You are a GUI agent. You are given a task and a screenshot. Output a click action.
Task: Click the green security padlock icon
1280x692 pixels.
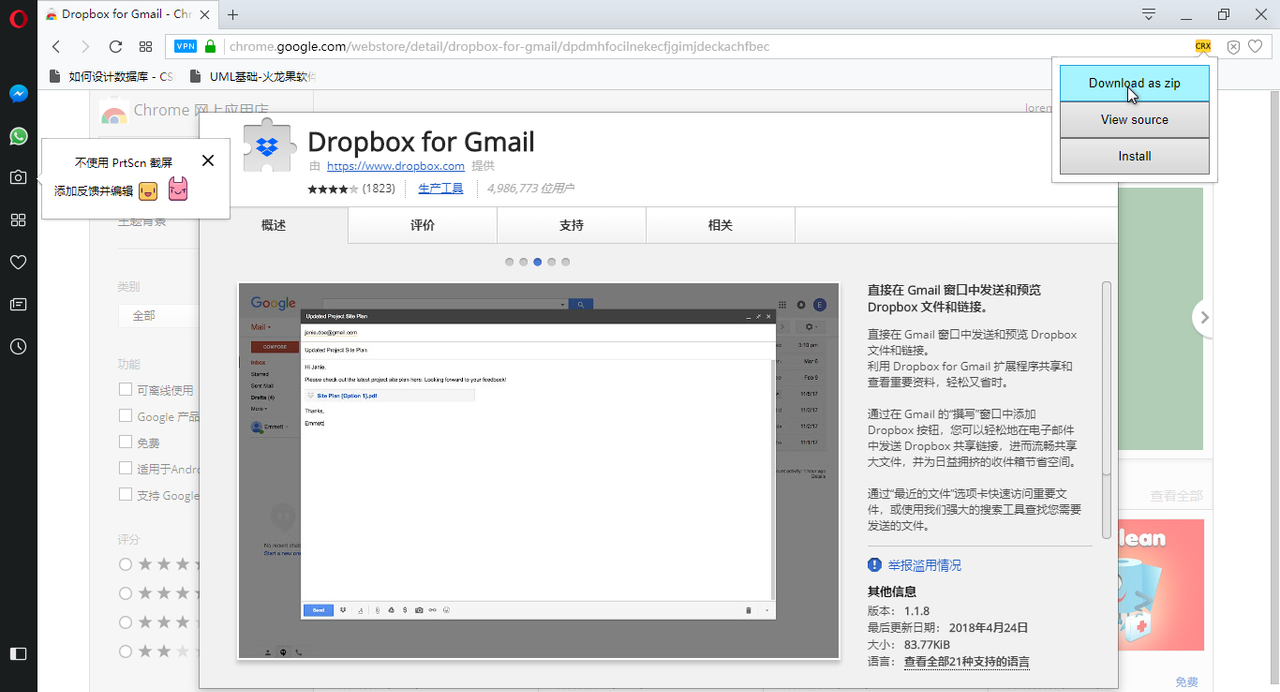tap(210, 46)
